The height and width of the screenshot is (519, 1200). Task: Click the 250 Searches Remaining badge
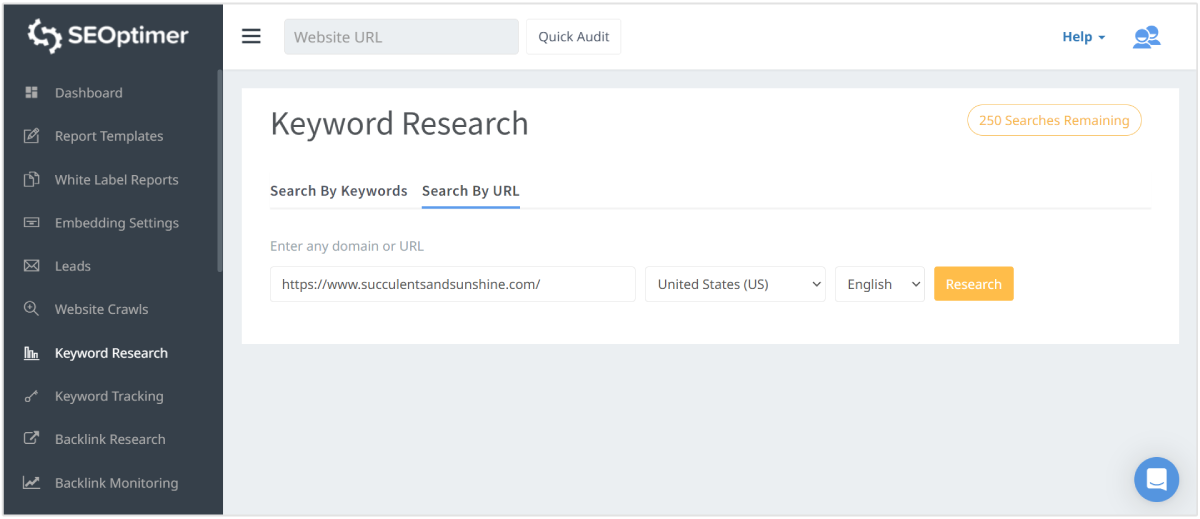pyautogui.click(x=1053, y=120)
